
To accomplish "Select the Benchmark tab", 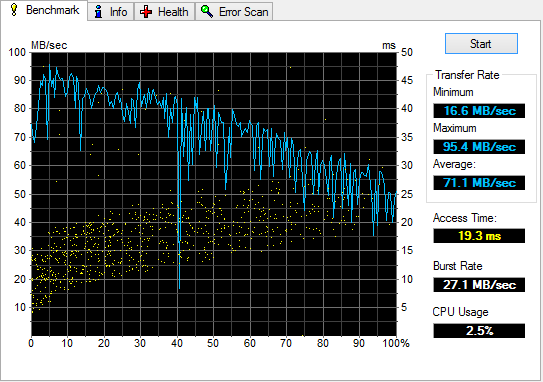I will (44, 10).
